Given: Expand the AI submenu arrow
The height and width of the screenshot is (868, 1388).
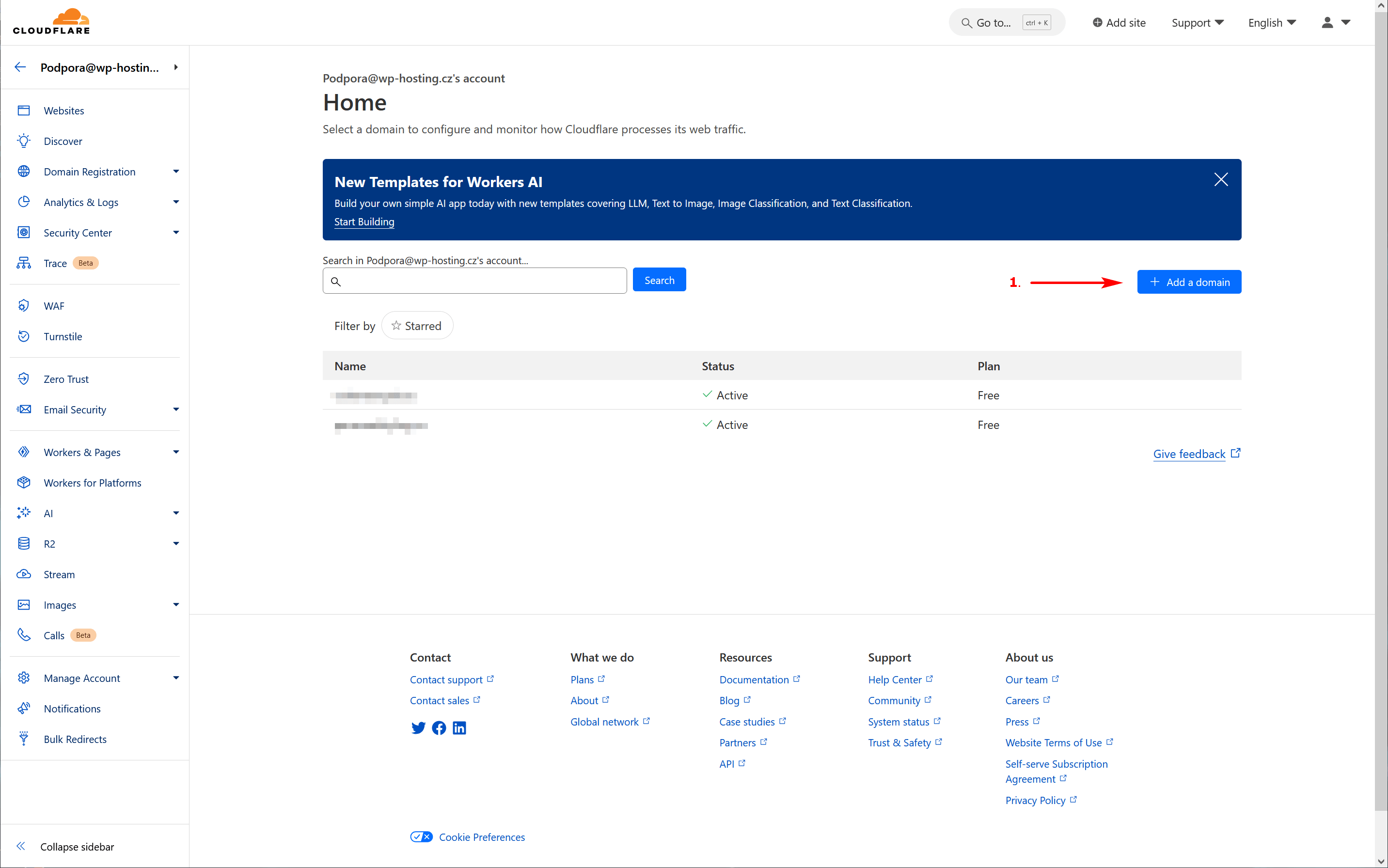Looking at the screenshot, I should 176,513.
